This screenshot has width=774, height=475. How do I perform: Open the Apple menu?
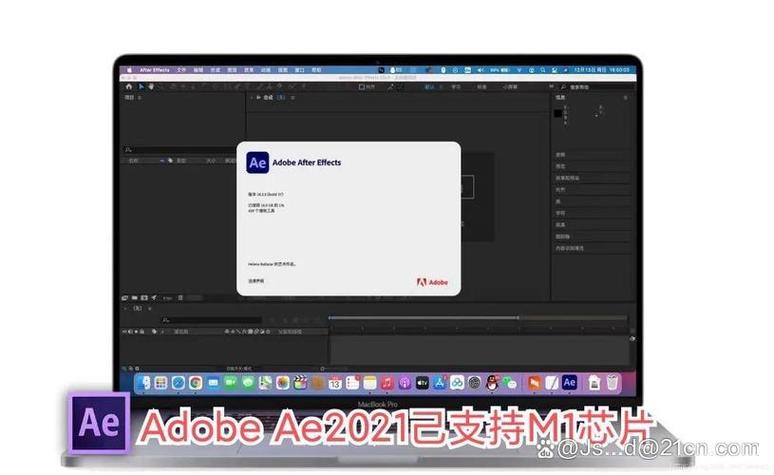[x=130, y=70]
